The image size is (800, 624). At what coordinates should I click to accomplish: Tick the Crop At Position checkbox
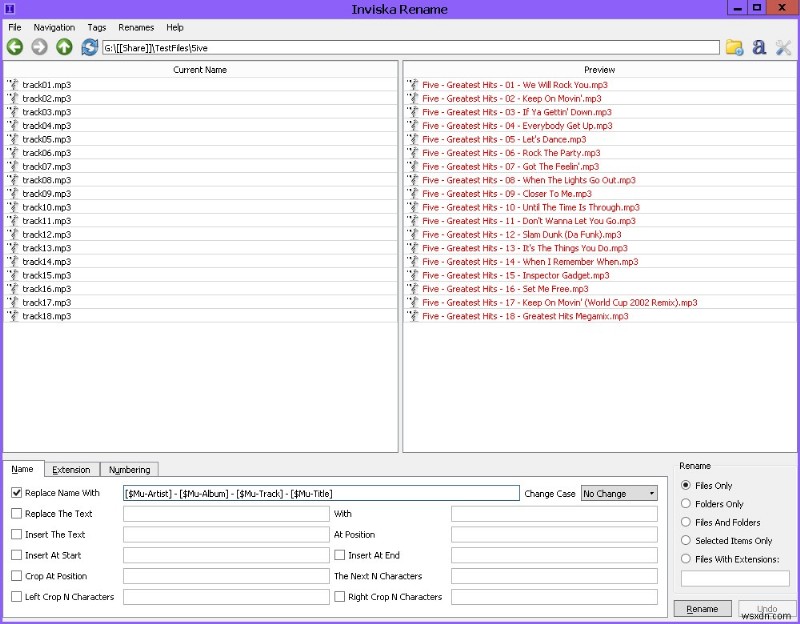17,576
